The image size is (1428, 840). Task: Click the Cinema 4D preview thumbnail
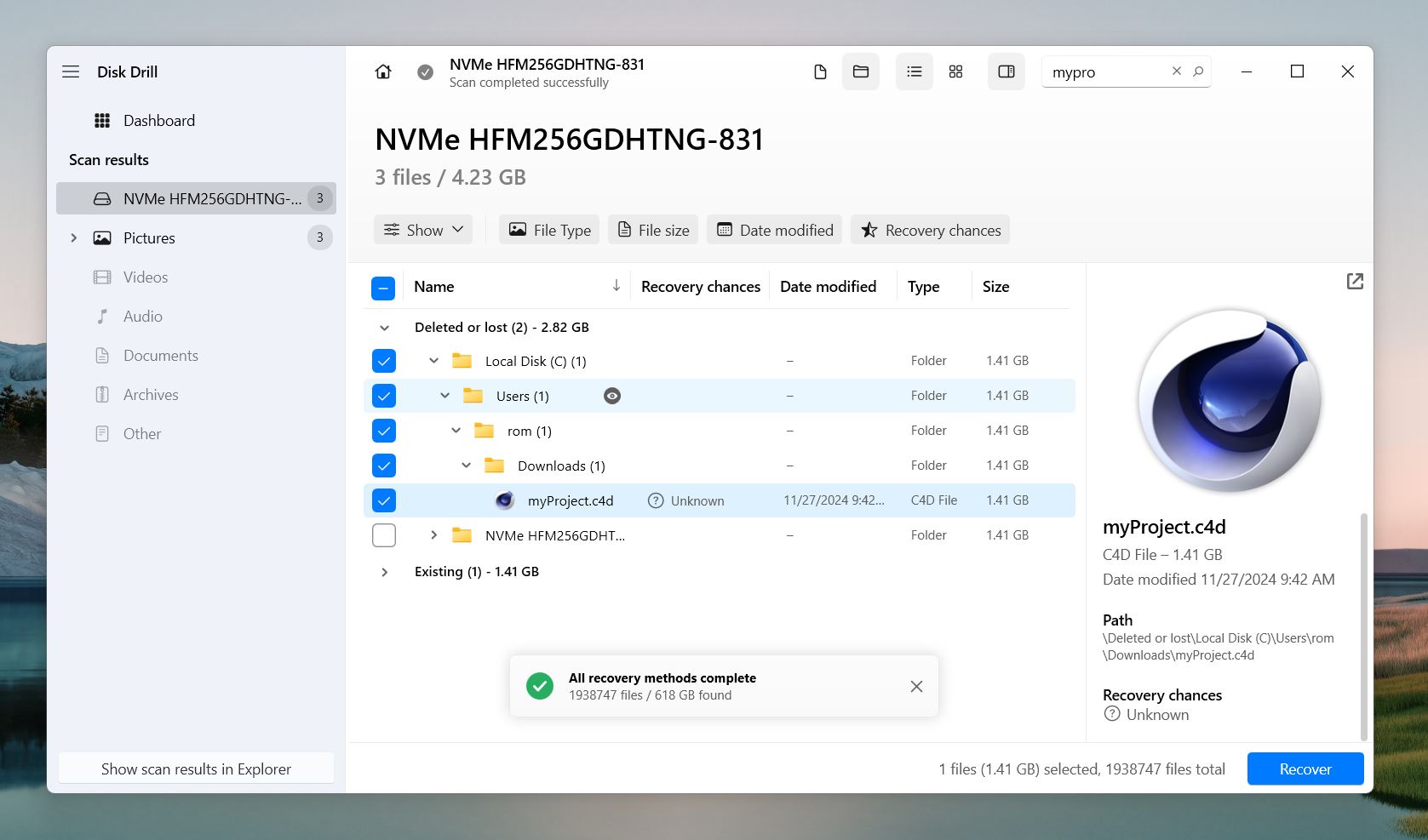(x=1230, y=400)
